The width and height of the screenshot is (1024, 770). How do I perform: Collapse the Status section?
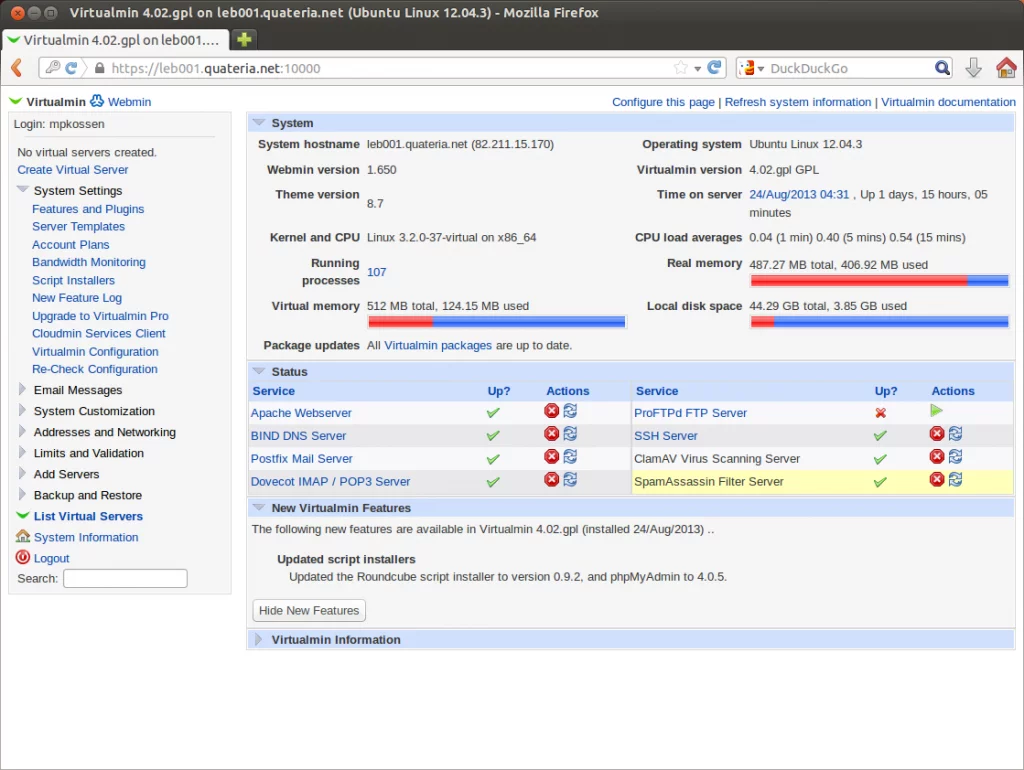[259, 371]
